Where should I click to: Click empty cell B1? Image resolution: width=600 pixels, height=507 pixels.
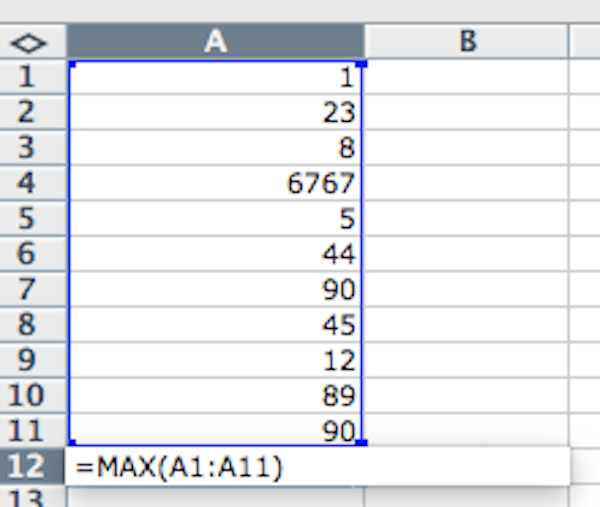click(x=467, y=77)
